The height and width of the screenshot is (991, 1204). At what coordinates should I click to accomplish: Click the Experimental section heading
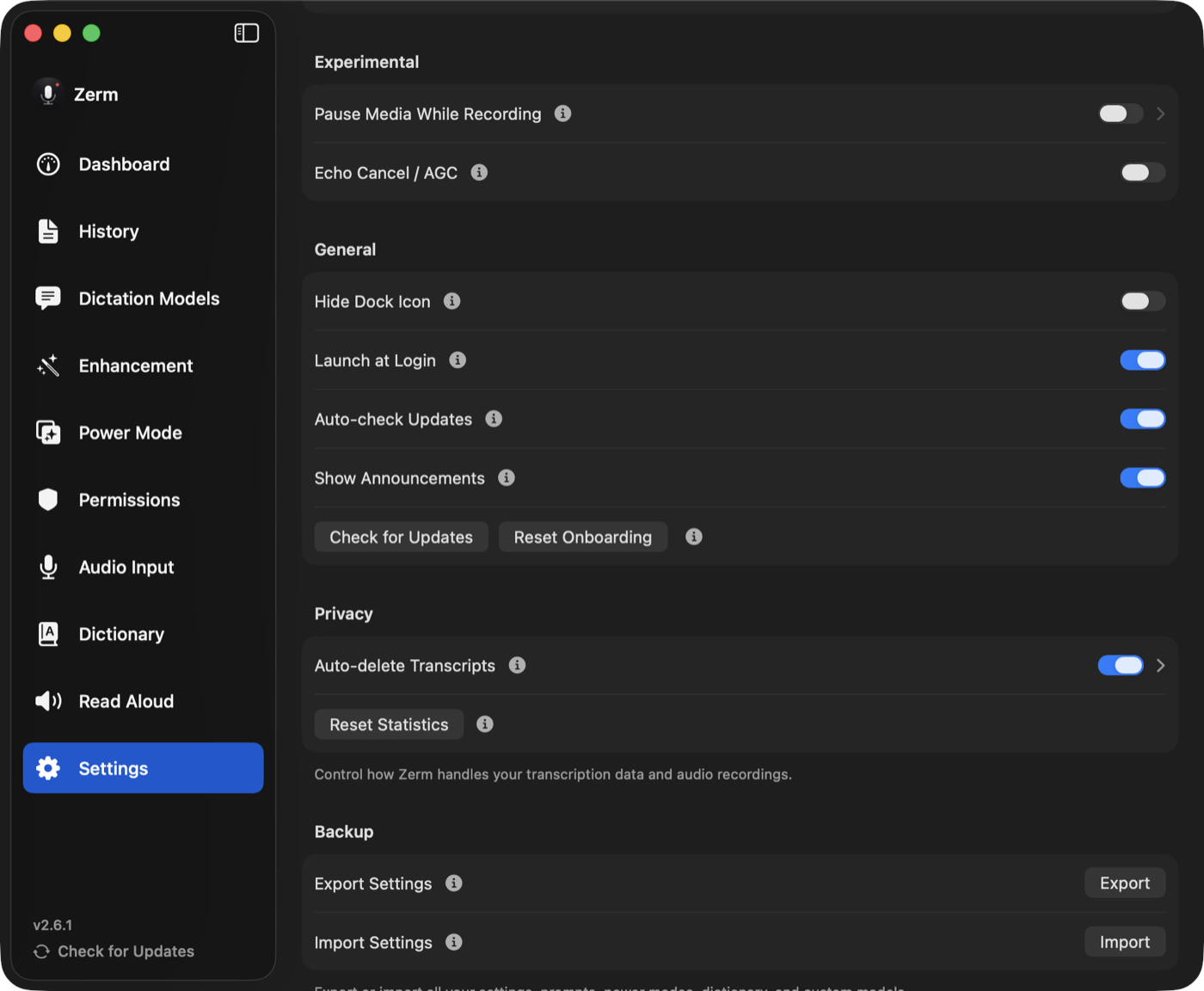(x=366, y=62)
